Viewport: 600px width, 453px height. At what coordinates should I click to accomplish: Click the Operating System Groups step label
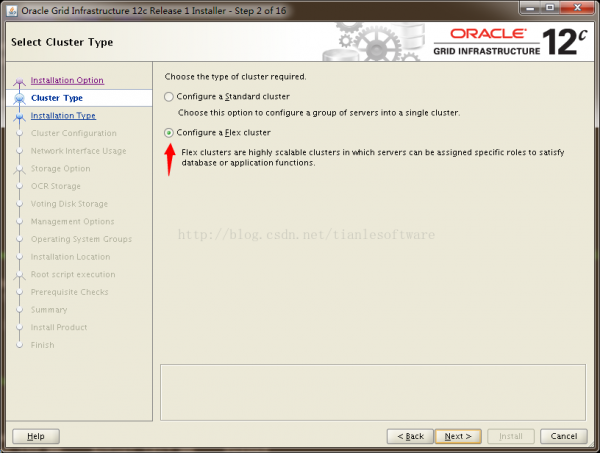[x=81, y=239]
